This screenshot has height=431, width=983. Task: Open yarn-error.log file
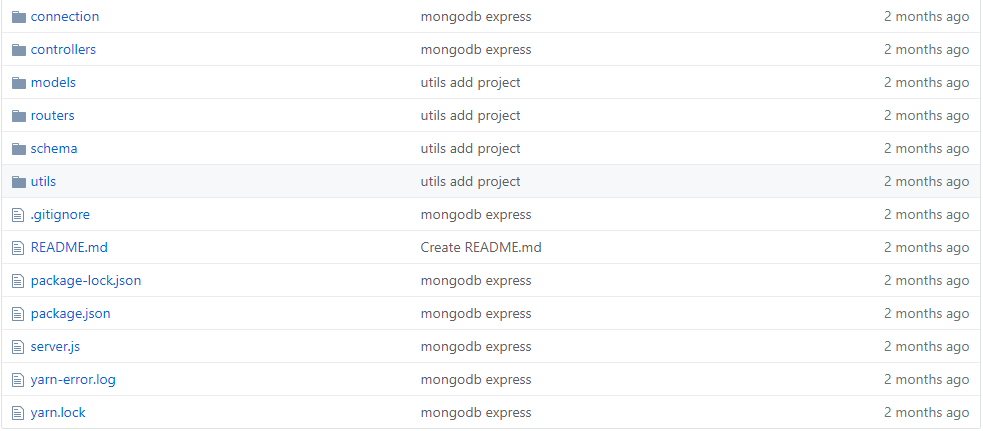(73, 380)
